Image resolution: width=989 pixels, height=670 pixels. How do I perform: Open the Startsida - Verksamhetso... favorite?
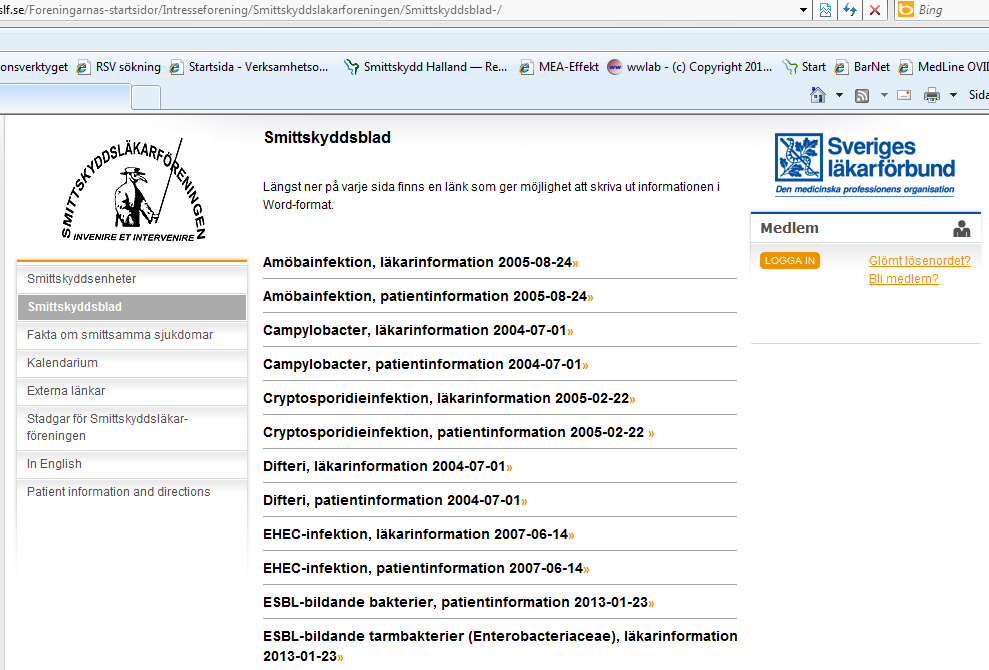pos(249,67)
